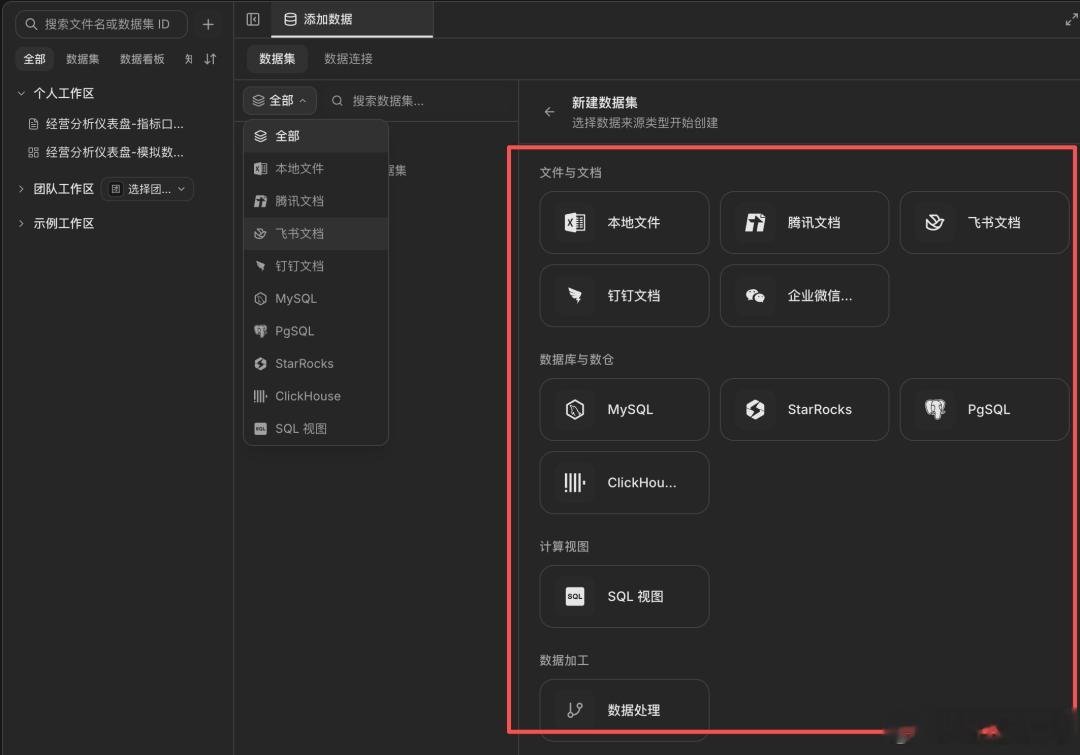Choose 飞书文档 from the filter dropdown
This screenshot has width=1080, height=755.
coord(316,234)
